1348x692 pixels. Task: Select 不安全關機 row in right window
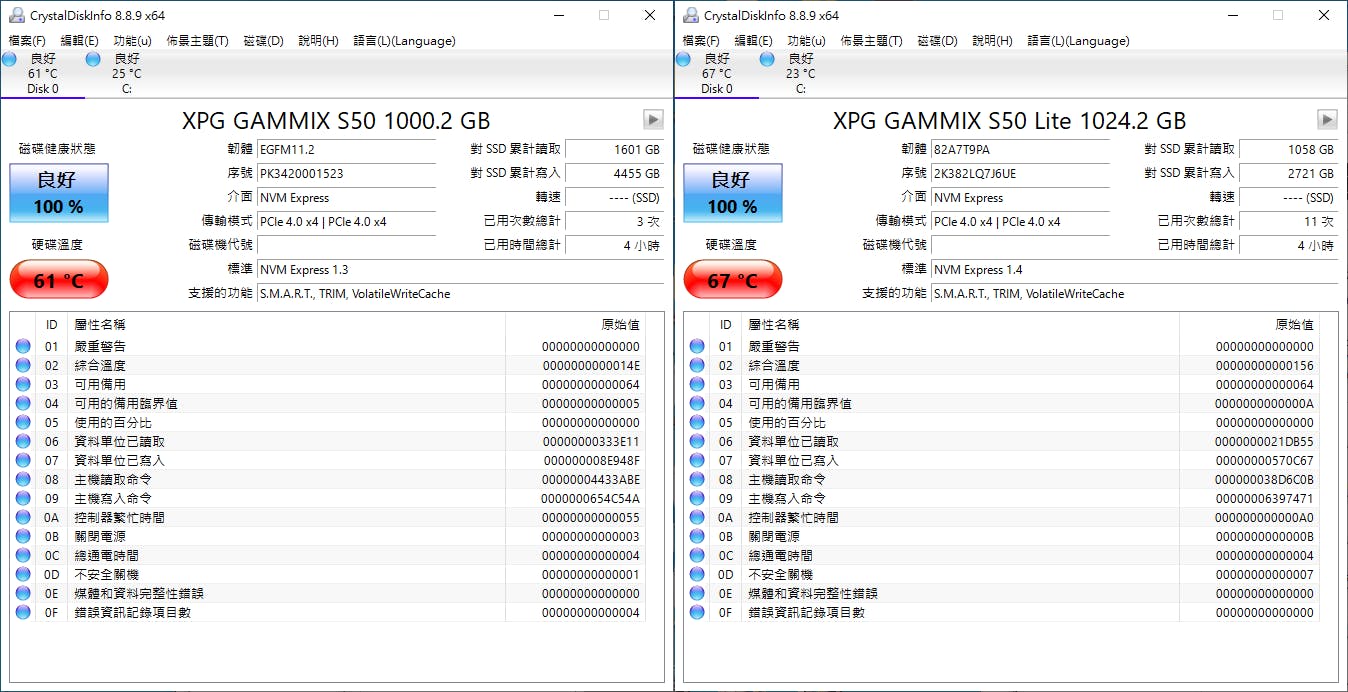[1002, 574]
